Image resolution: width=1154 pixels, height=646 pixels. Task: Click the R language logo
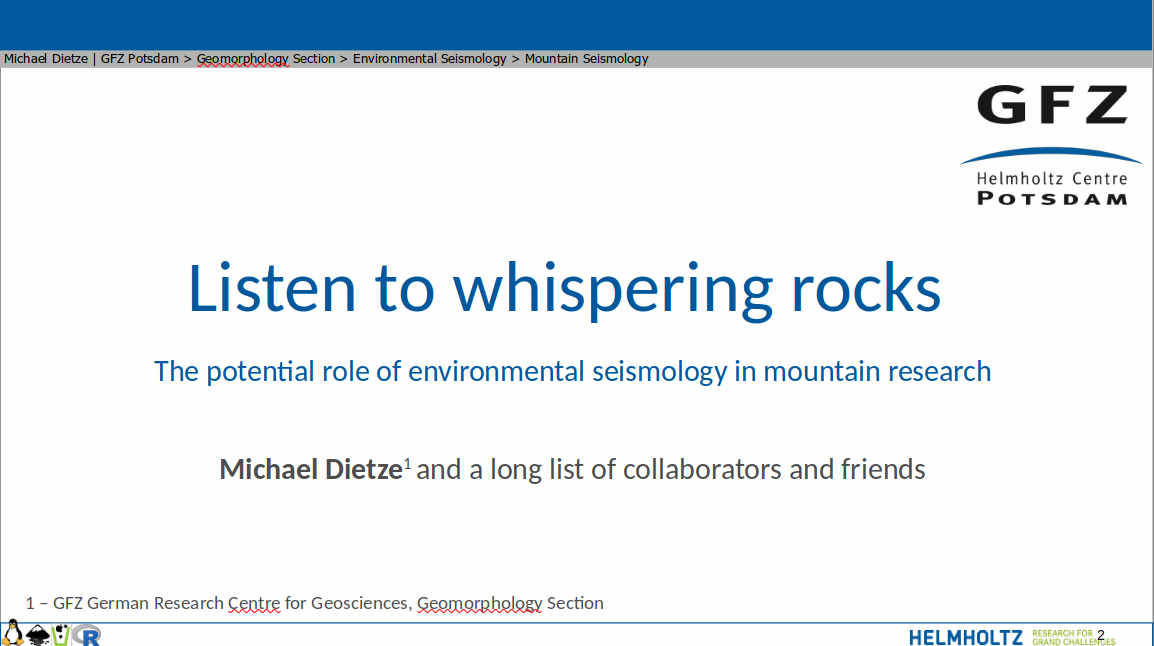tap(88, 635)
